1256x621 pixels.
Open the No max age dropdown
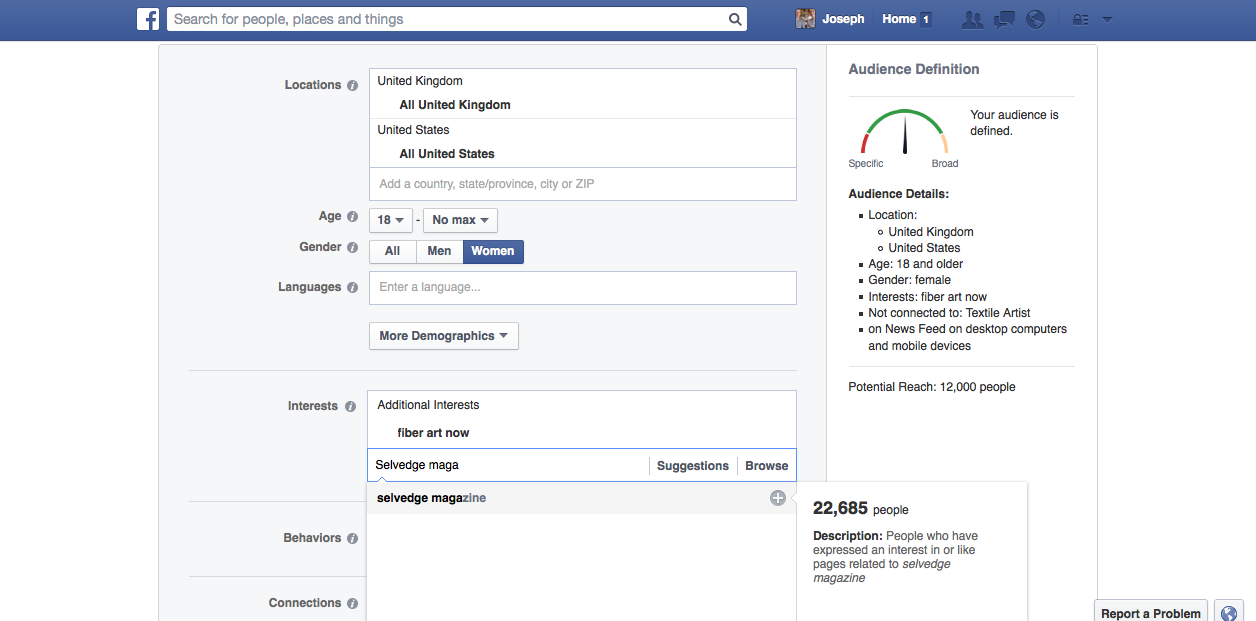pyautogui.click(x=460, y=220)
